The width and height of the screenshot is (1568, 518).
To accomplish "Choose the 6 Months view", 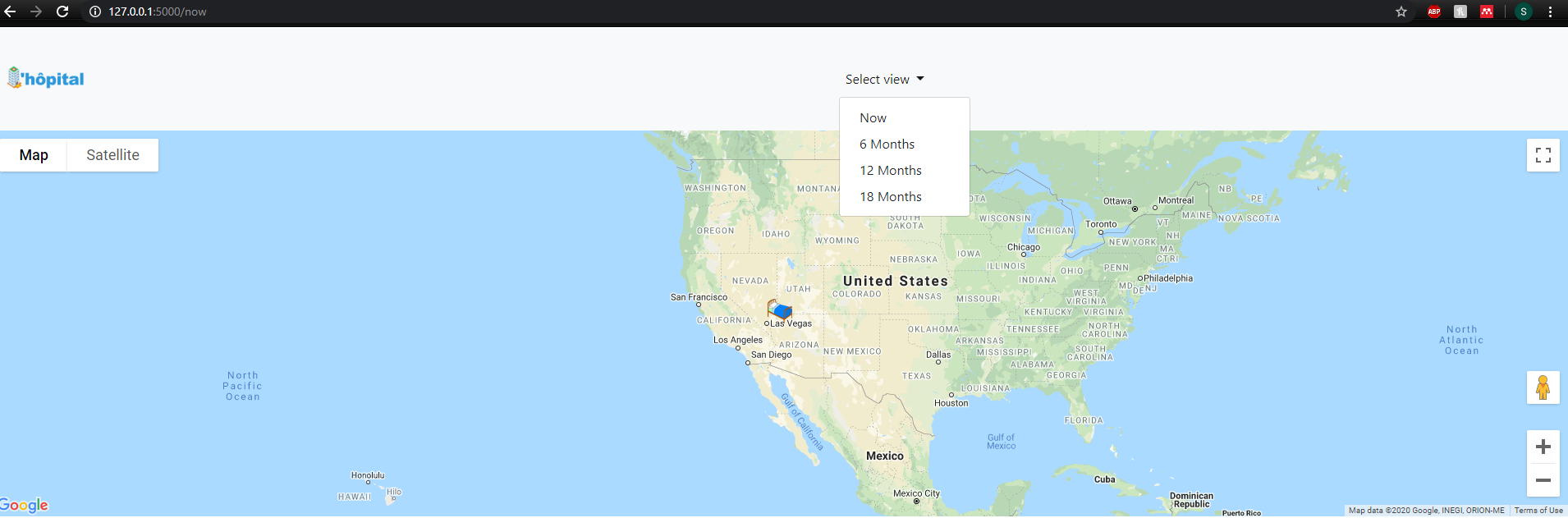I will click(x=905, y=144).
